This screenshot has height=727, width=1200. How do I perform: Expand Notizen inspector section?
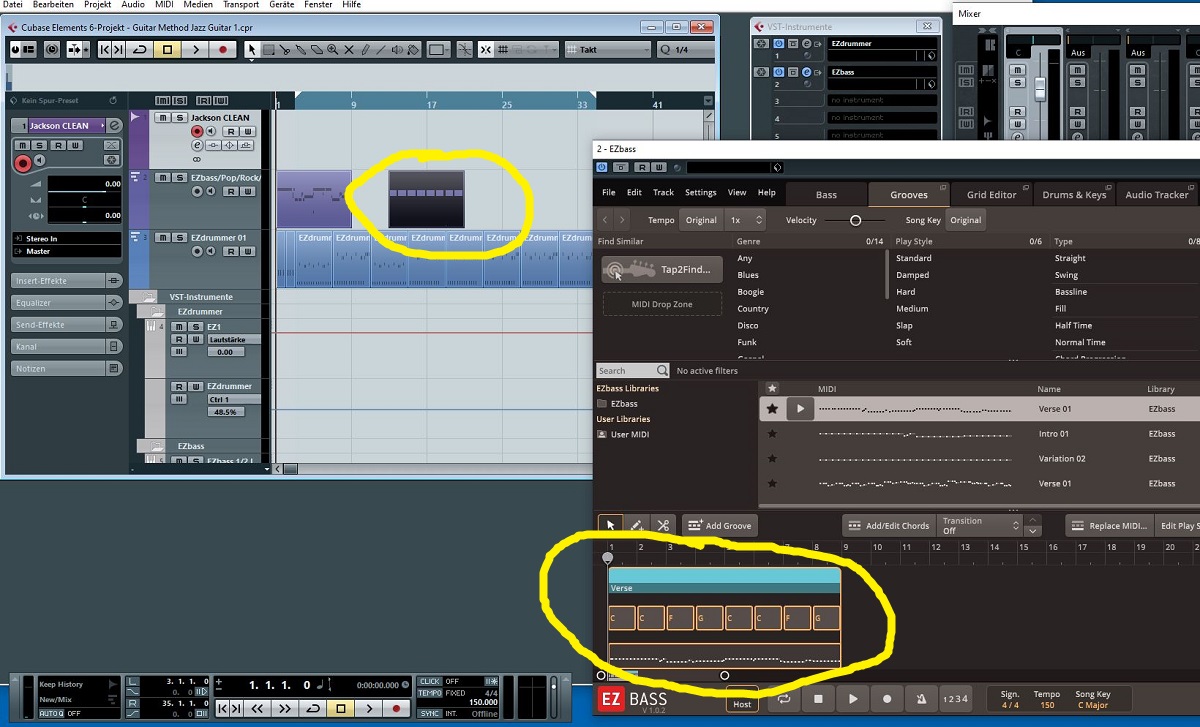pyautogui.click(x=66, y=368)
